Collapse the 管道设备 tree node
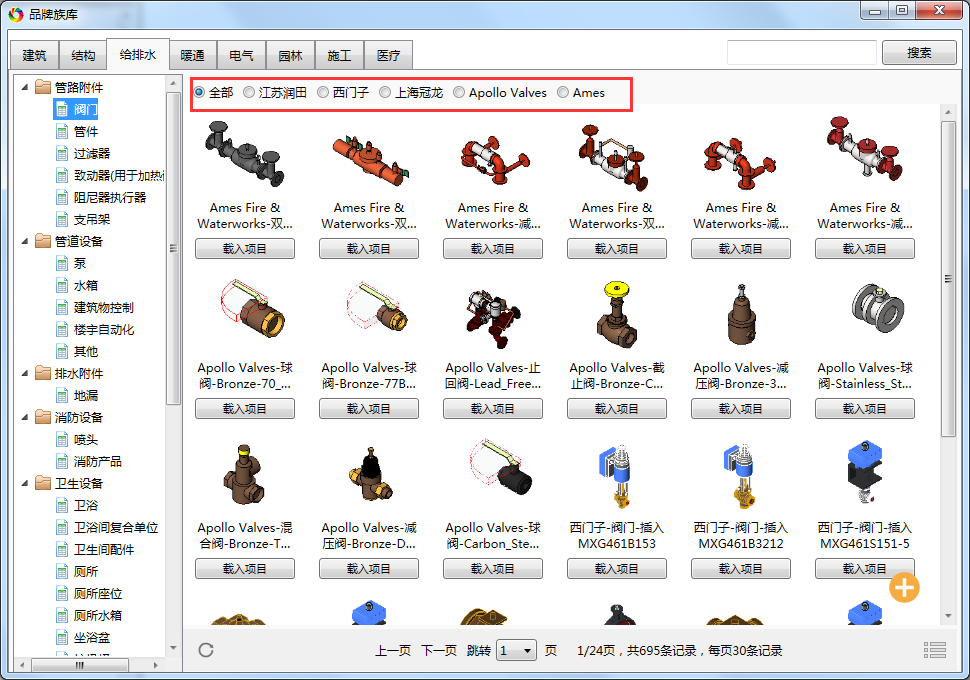The height and width of the screenshot is (680, 970). coord(25,241)
